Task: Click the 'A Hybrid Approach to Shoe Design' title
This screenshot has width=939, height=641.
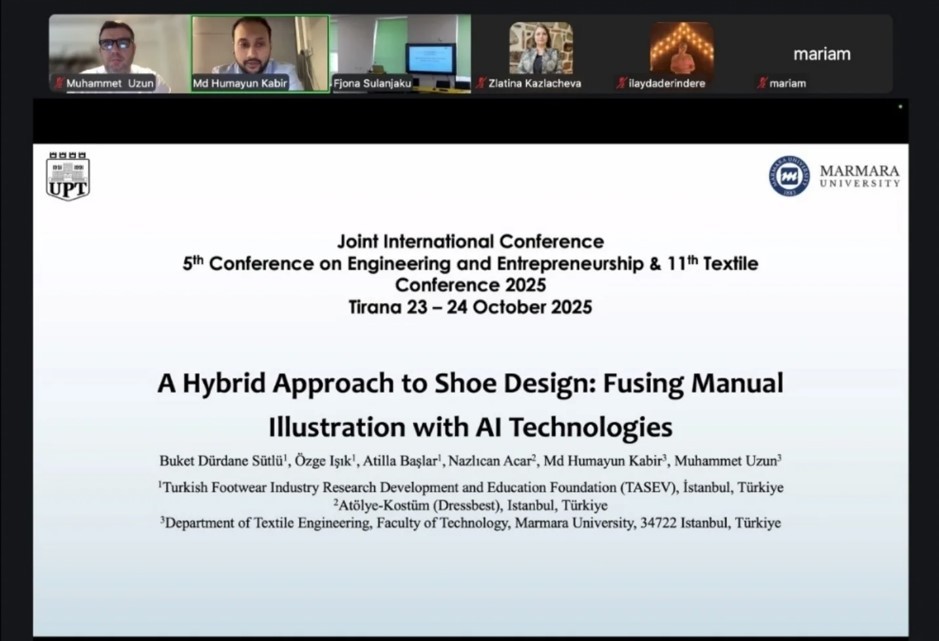Action: pos(470,405)
